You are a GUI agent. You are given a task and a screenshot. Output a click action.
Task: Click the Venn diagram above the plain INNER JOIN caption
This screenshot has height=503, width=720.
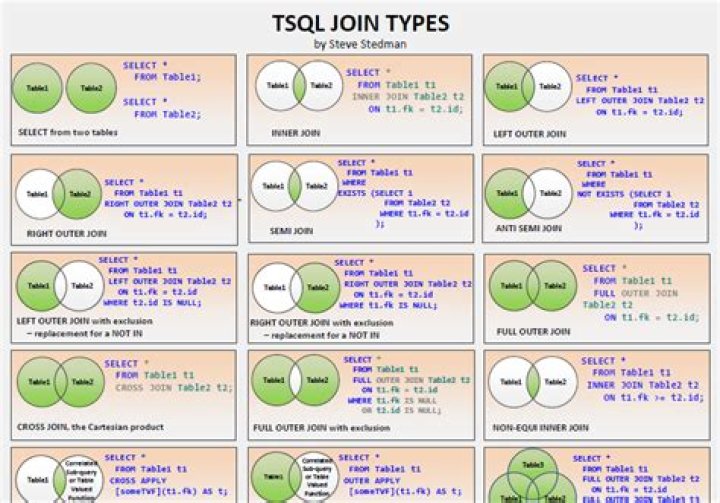coord(299,86)
